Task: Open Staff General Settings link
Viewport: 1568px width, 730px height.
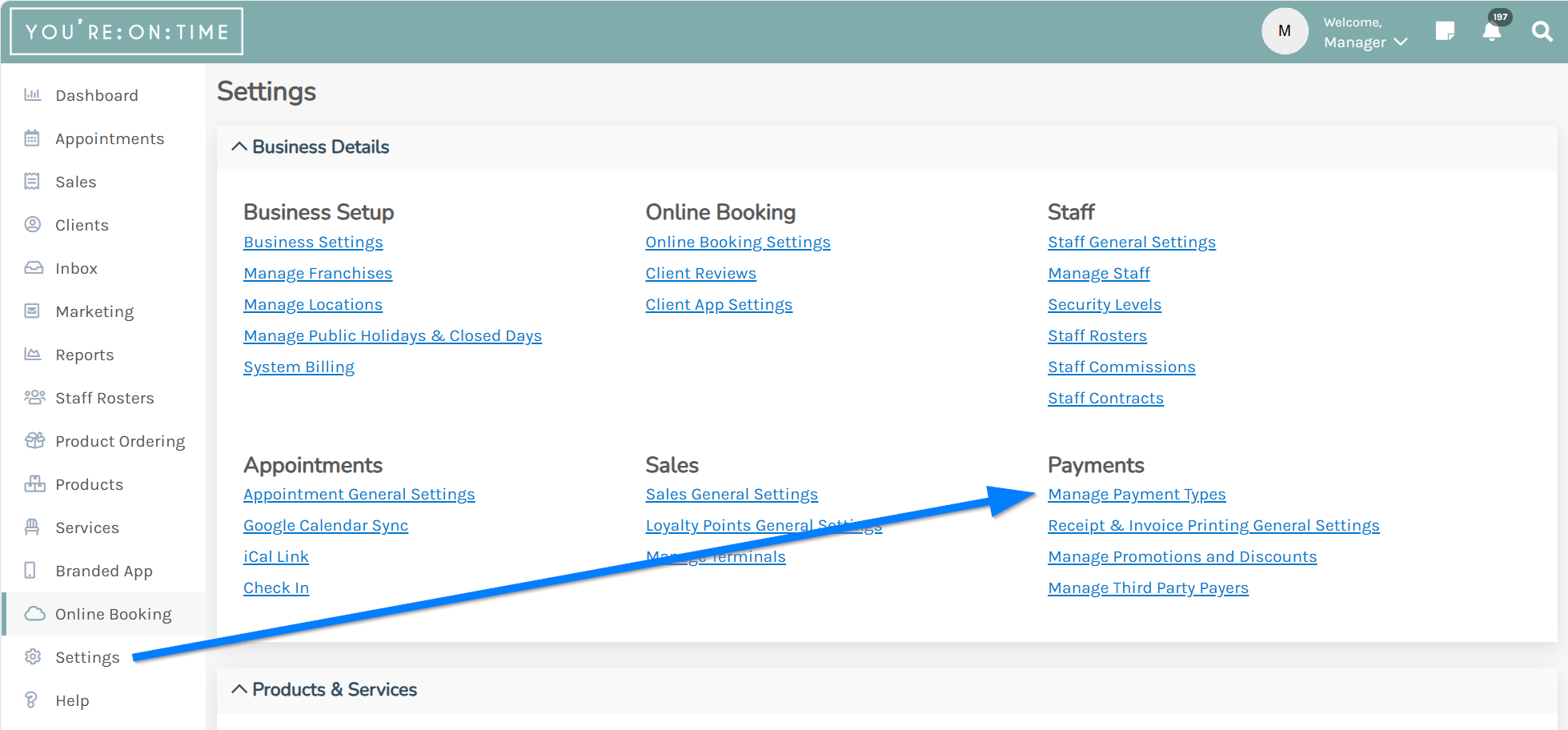Action: 1132,242
